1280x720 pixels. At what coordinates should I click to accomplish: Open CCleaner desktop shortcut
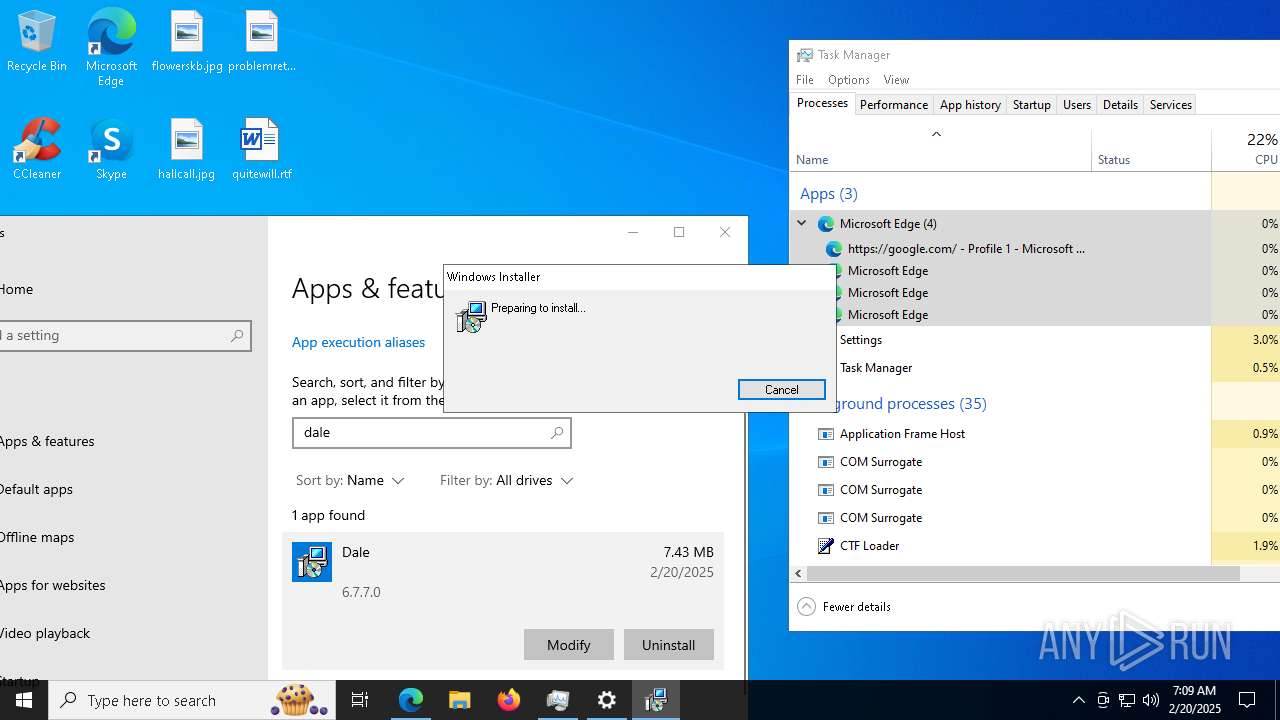[x=37, y=149]
